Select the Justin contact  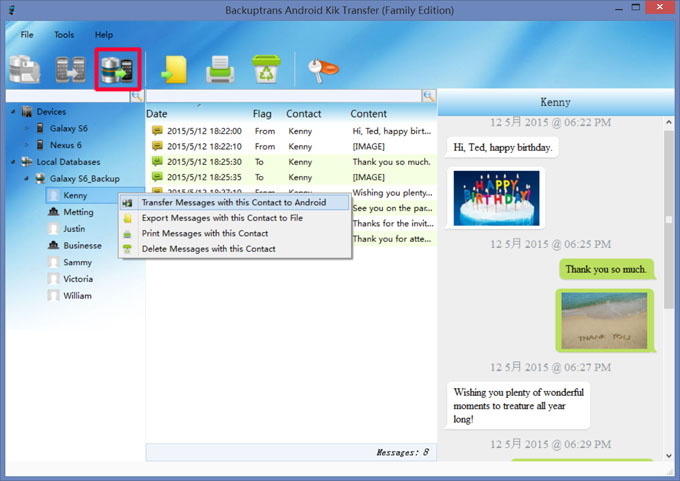tap(74, 229)
